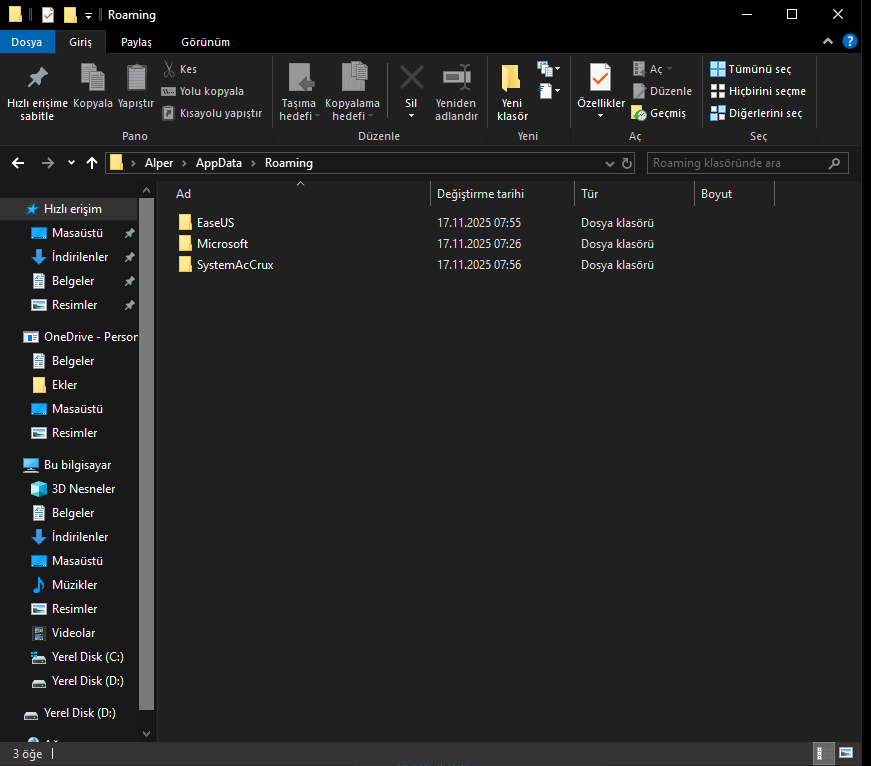
Task: Click navigation pane scrollbar up arrow
Action: pyautogui.click(x=147, y=191)
